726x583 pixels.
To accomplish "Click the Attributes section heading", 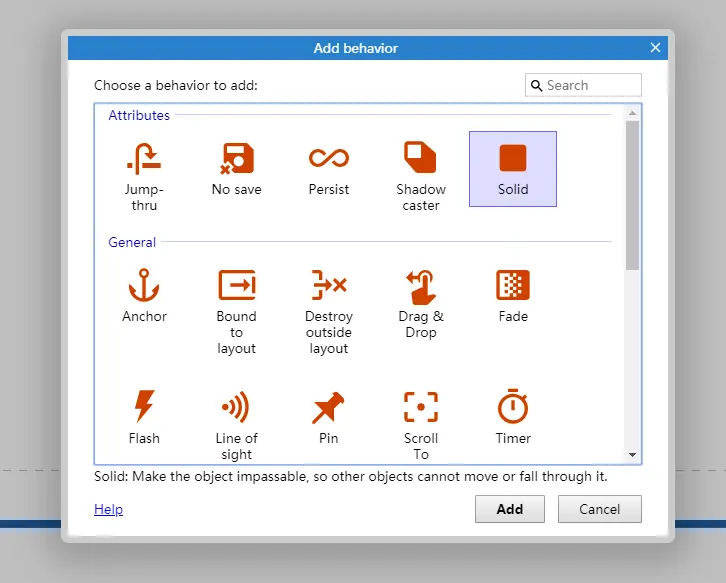I will click(139, 115).
